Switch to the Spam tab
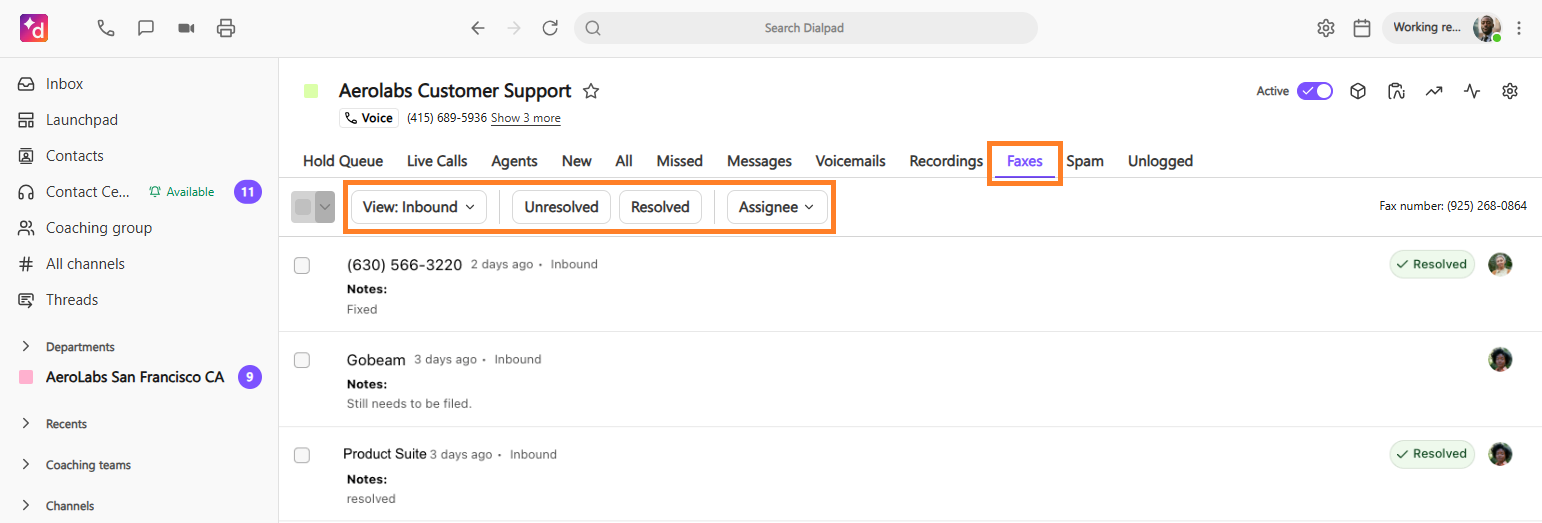 pos(1085,161)
